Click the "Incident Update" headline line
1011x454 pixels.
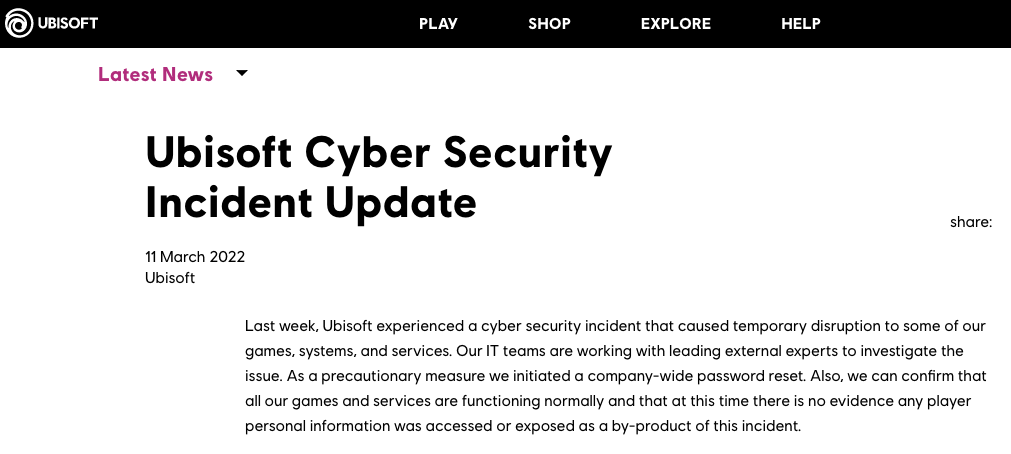pyautogui.click(x=310, y=203)
